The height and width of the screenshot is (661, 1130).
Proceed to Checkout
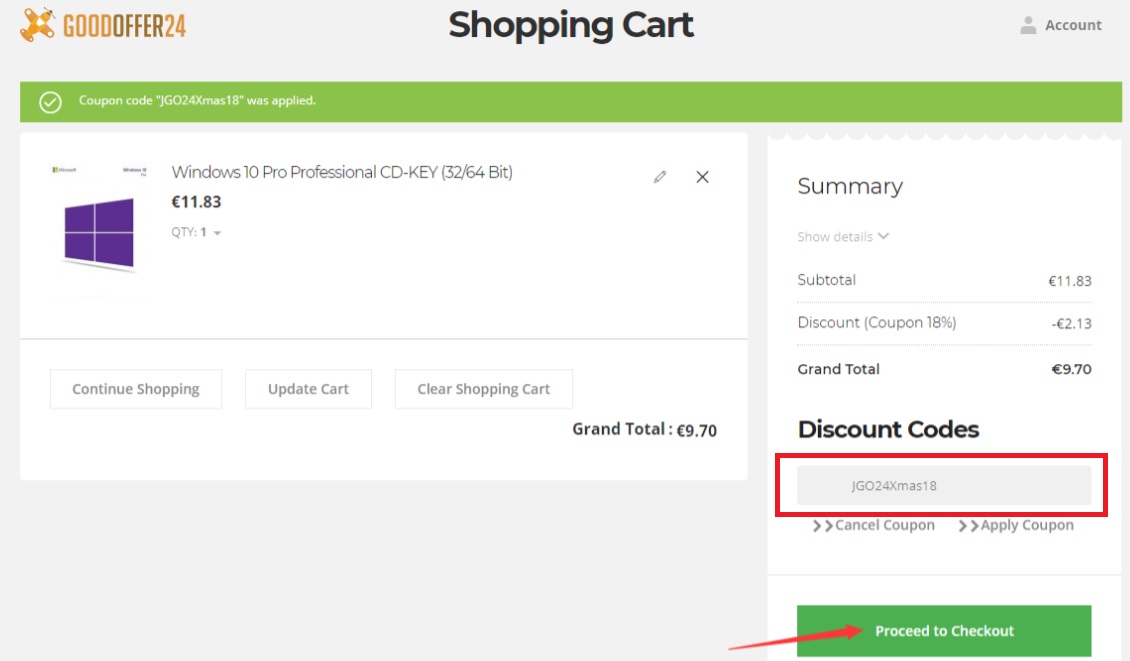point(944,631)
